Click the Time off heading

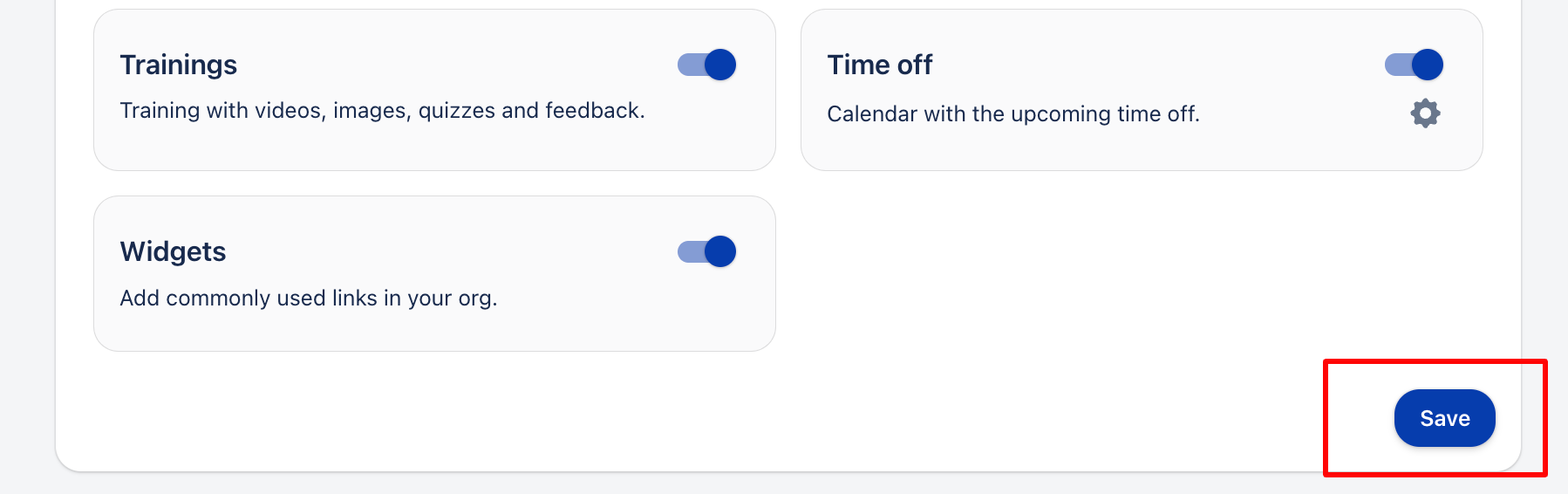pyautogui.click(x=880, y=65)
